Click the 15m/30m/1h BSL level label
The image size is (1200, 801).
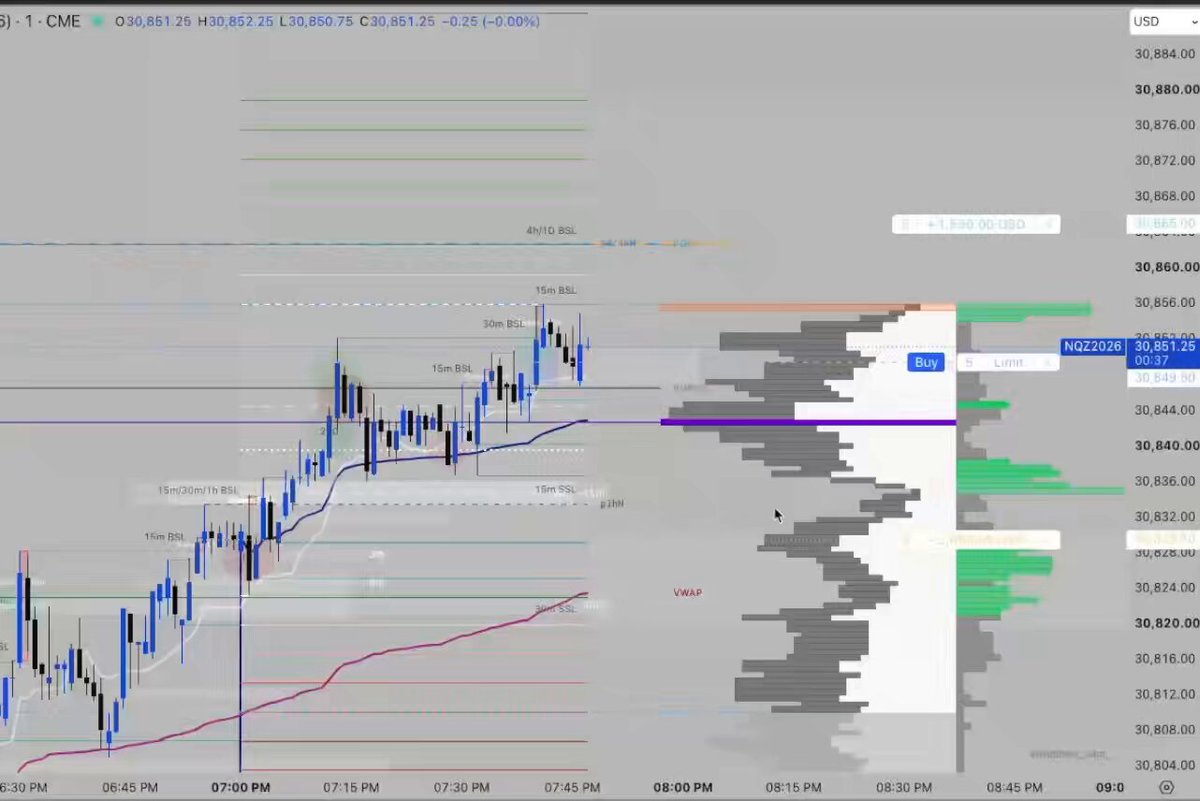click(x=198, y=491)
